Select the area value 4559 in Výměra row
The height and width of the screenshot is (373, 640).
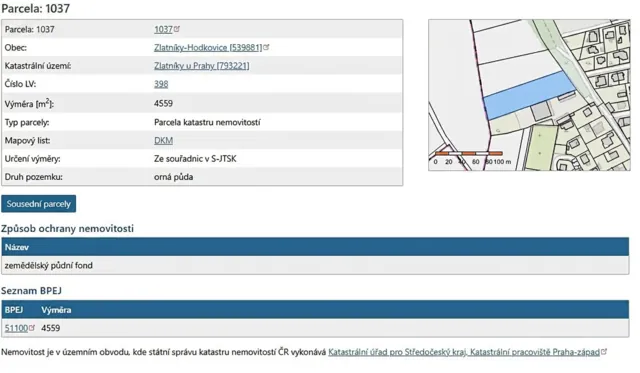pyautogui.click(x=163, y=104)
